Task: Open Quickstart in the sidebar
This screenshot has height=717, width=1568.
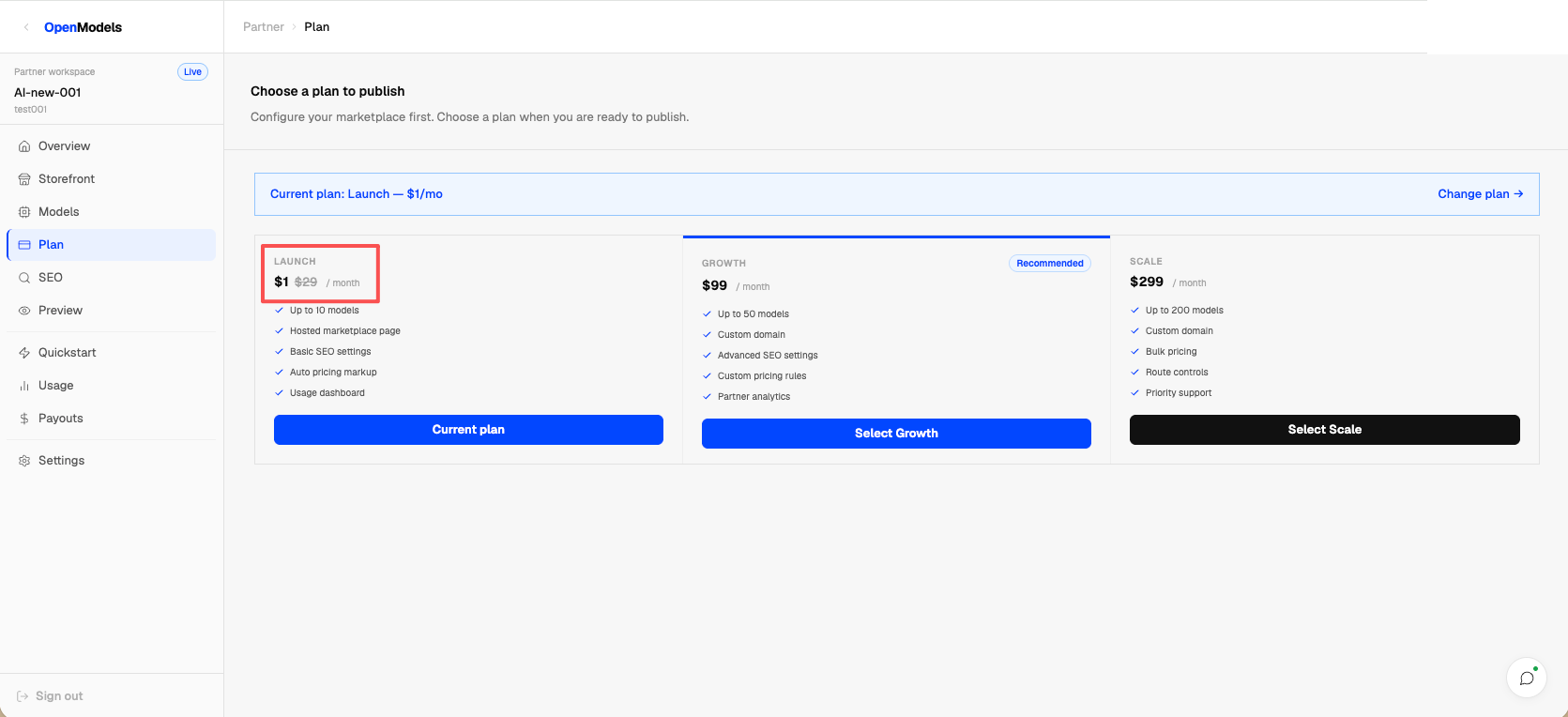Action: (112, 353)
